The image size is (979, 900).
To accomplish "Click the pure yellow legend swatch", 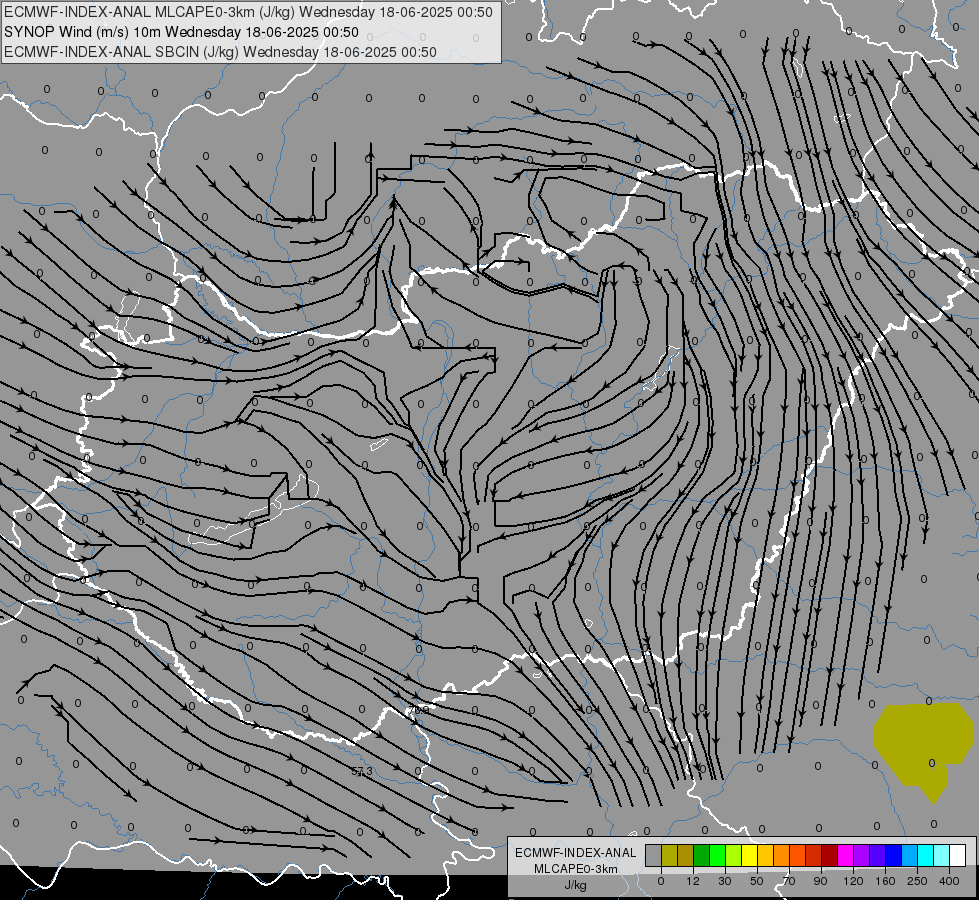I will [x=749, y=855].
